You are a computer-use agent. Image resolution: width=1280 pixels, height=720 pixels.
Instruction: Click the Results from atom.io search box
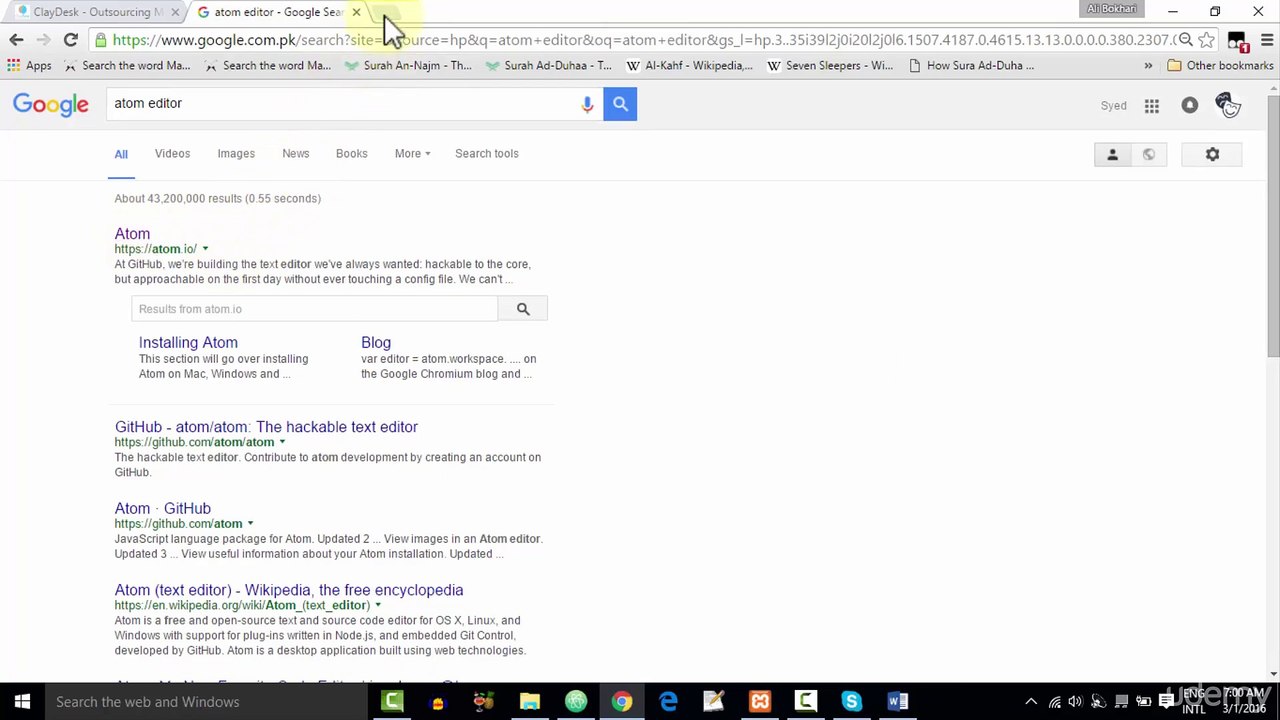314,309
